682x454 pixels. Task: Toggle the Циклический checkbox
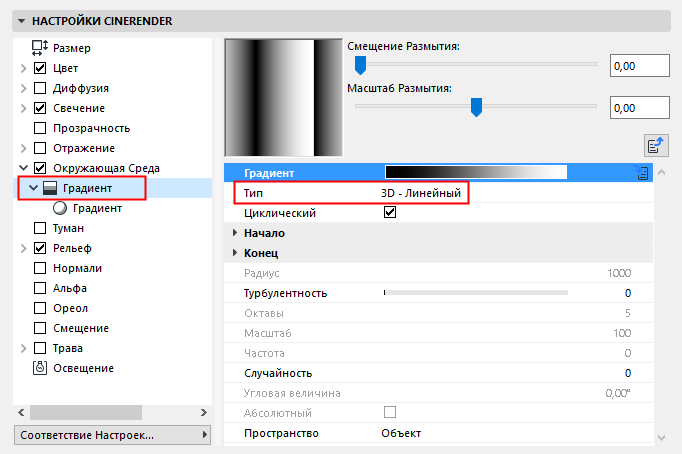390,213
